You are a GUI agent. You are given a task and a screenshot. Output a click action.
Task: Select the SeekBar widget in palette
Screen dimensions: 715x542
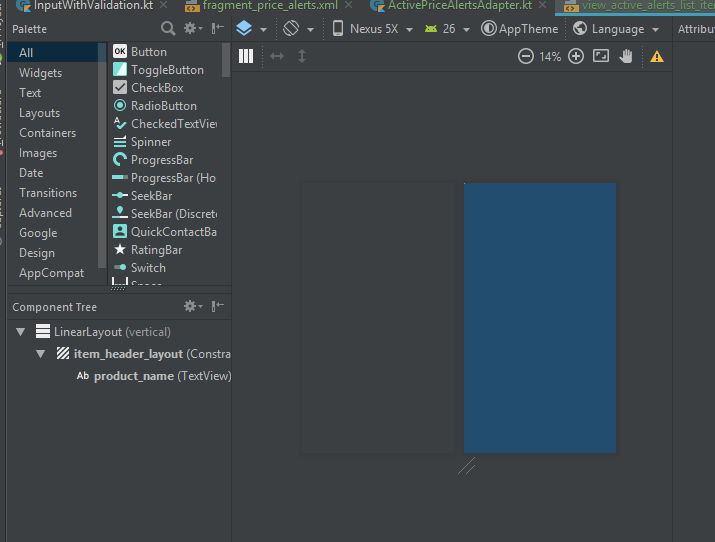[x=151, y=196]
